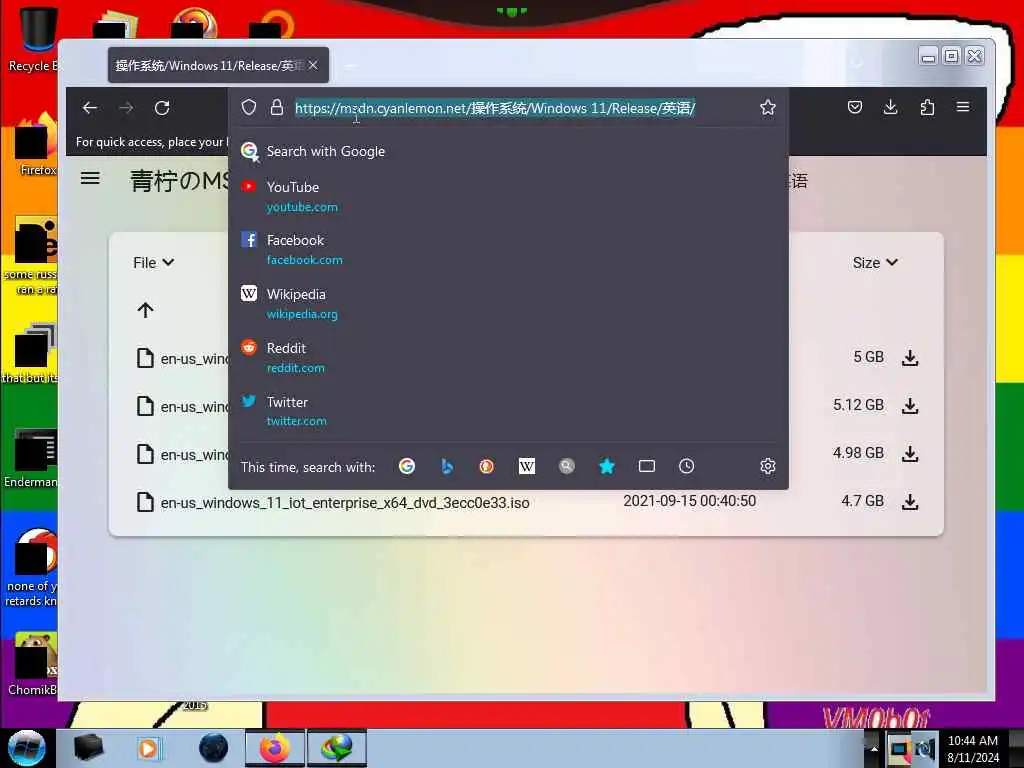
Task: Click the URL address bar field
Action: pos(495,108)
